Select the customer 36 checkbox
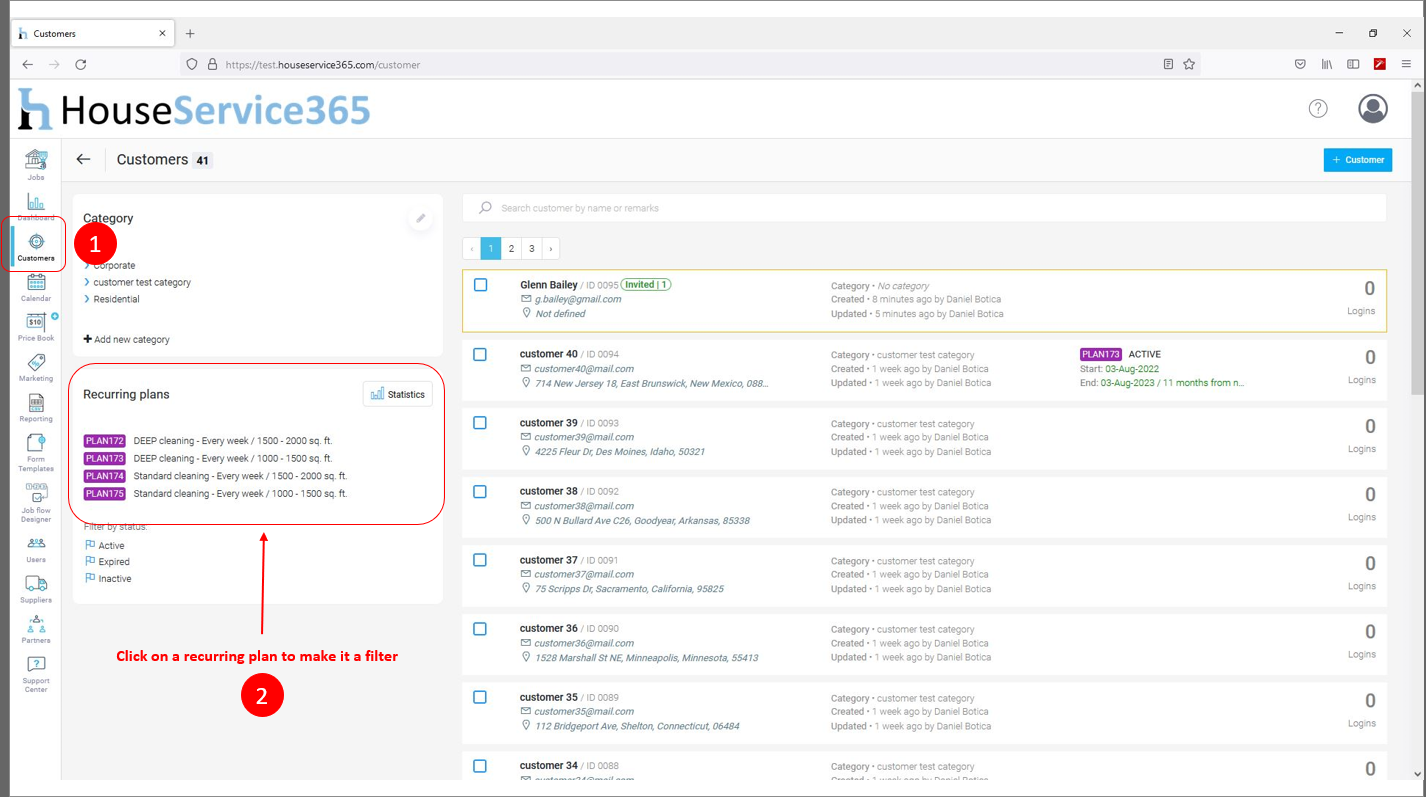The width and height of the screenshot is (1426, 797). [x=480, y=629]
